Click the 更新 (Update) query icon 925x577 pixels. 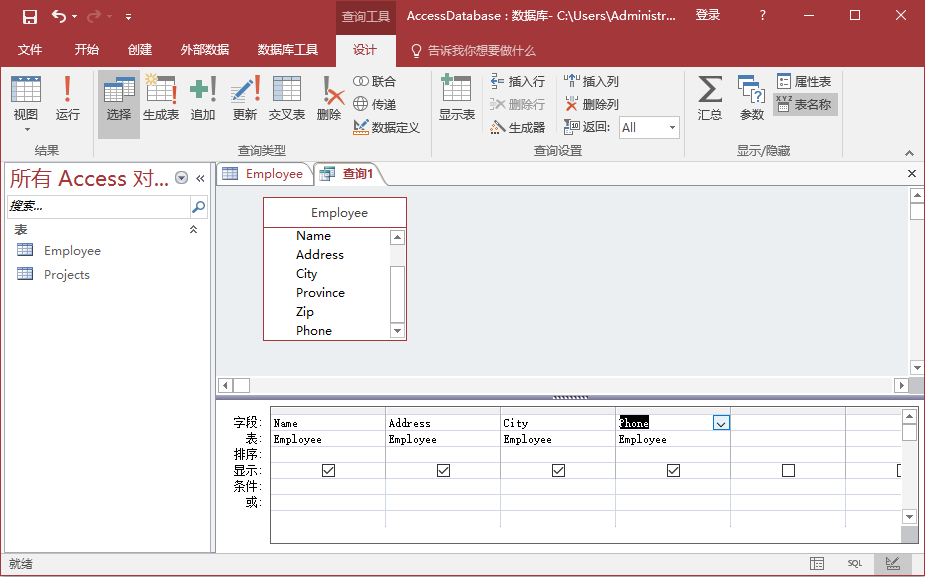coord(245,99)
